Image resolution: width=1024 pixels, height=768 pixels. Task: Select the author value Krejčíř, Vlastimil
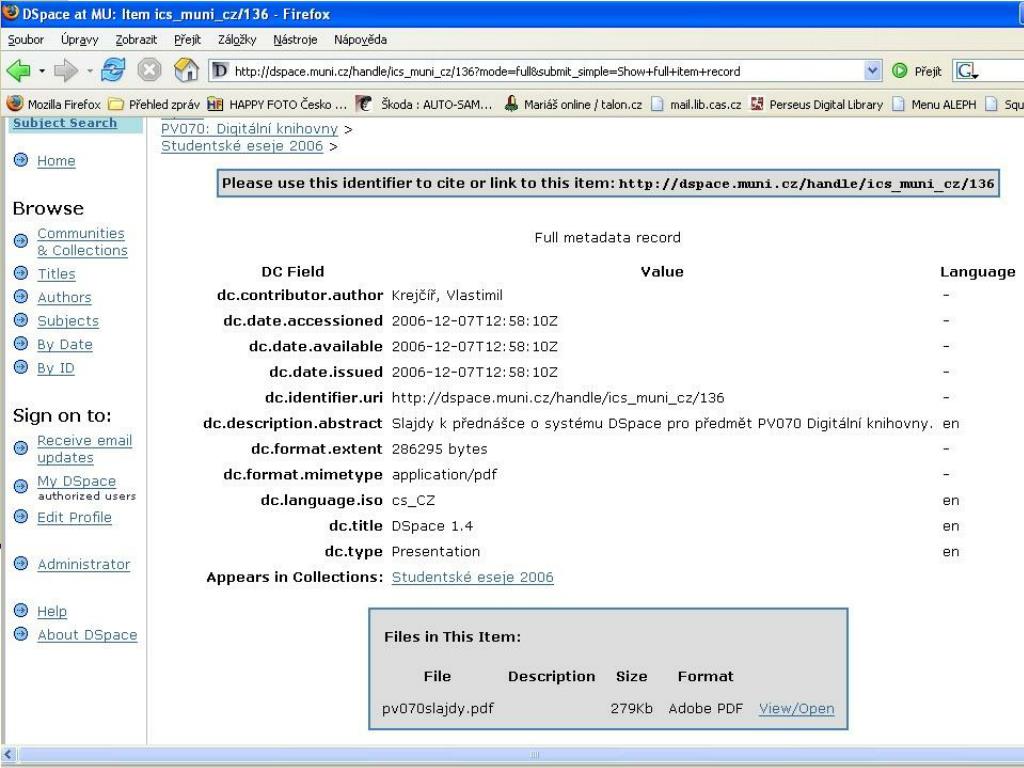(447, 295)
